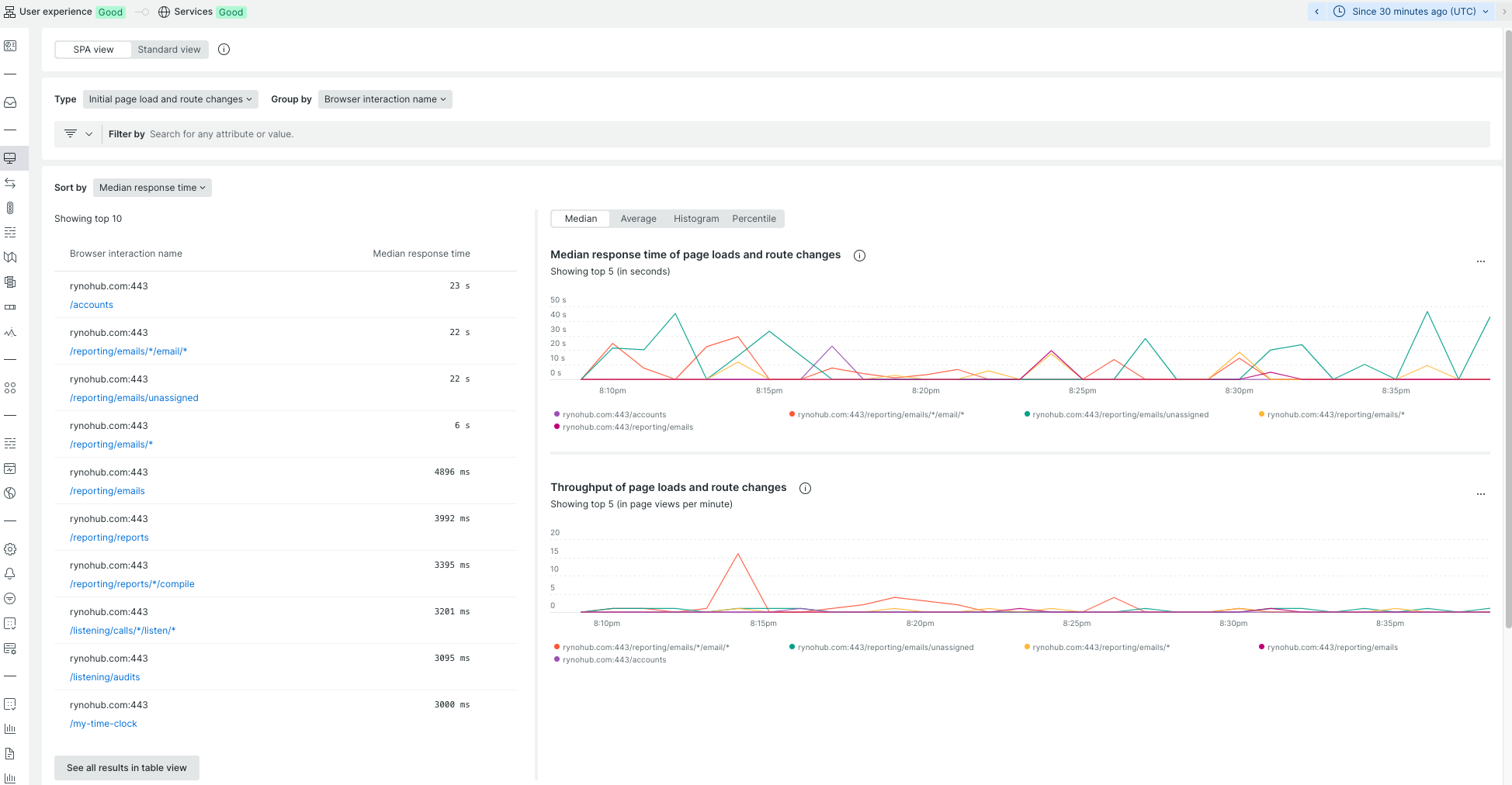Advance the time range with the forward chevron

coord(1504,12)
